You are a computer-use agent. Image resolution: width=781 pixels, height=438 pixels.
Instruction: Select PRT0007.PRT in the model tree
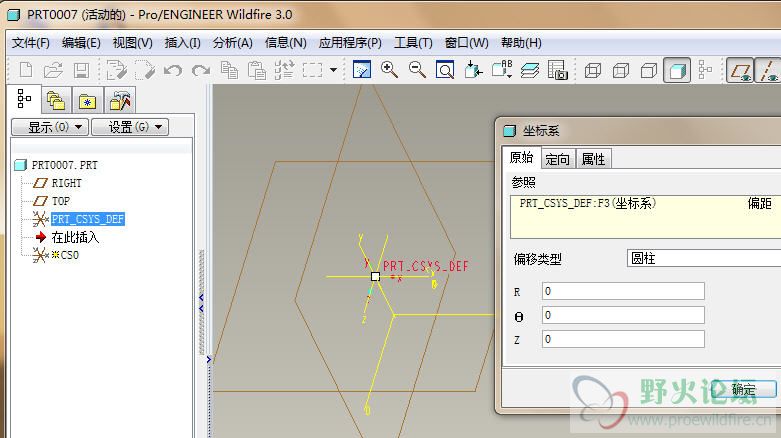(64, 165)
